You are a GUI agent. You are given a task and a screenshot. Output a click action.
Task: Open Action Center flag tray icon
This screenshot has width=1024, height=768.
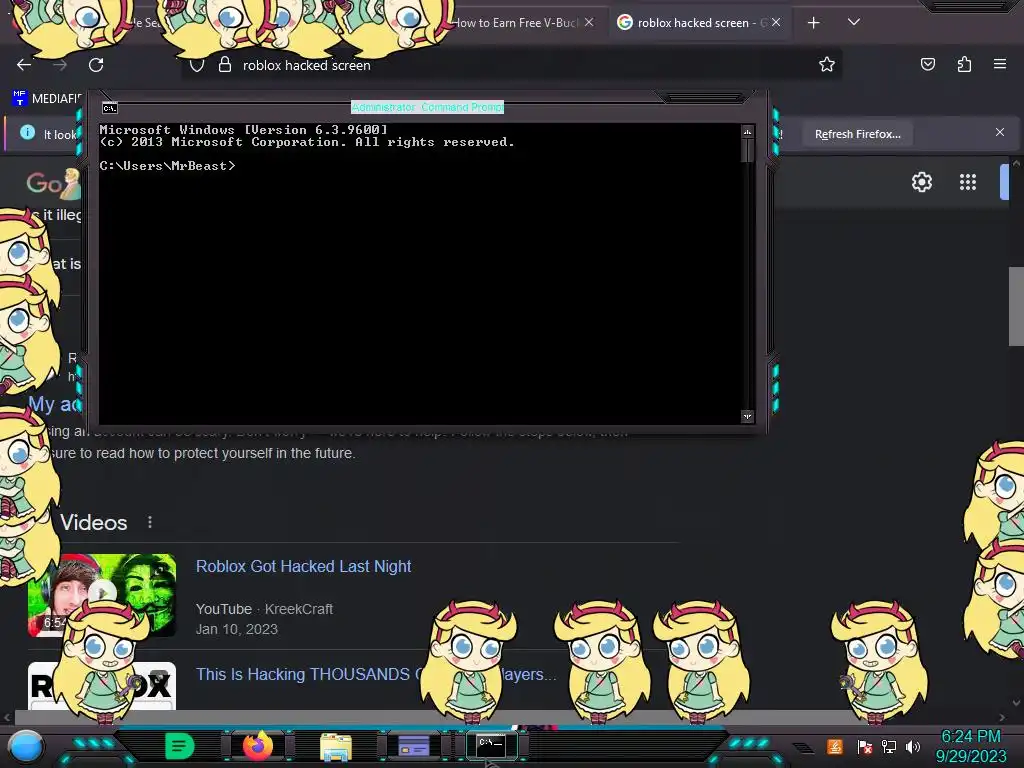(865, 746)
